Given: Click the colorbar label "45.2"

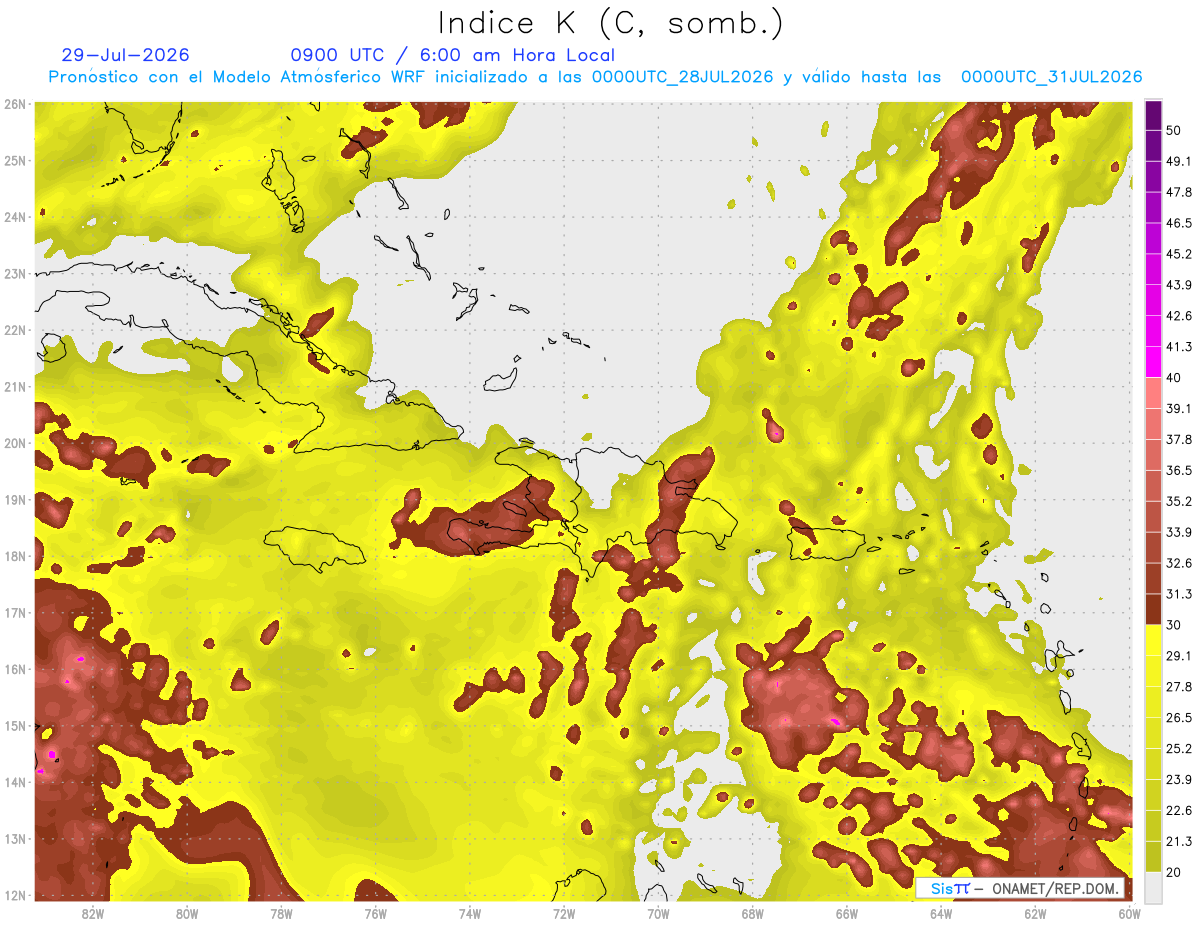Looking at the screenshot, I should (x=1179, y=254).
